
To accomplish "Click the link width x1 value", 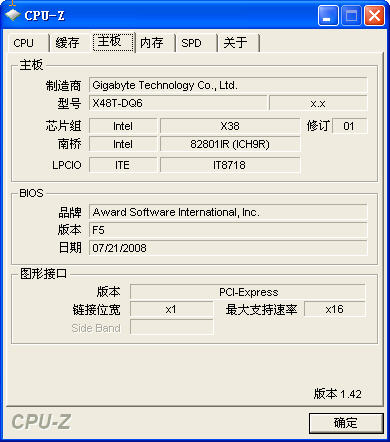I will [x=171, y=310].
